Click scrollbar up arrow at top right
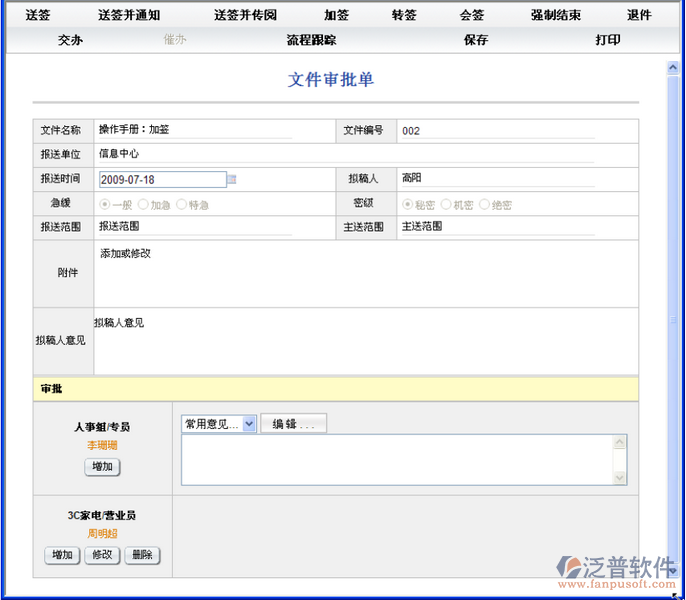 tap(673, 68)
